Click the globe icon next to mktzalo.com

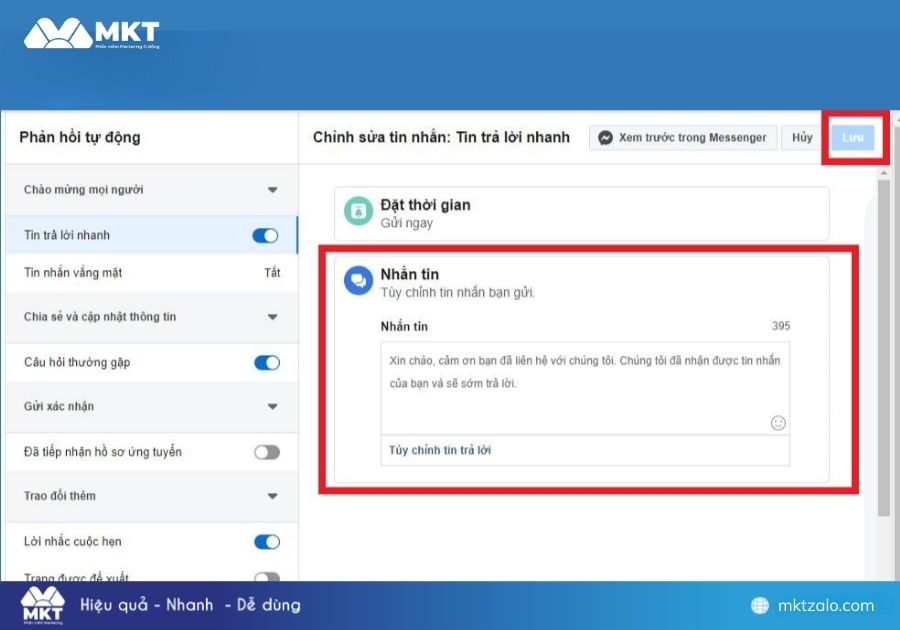761,606
